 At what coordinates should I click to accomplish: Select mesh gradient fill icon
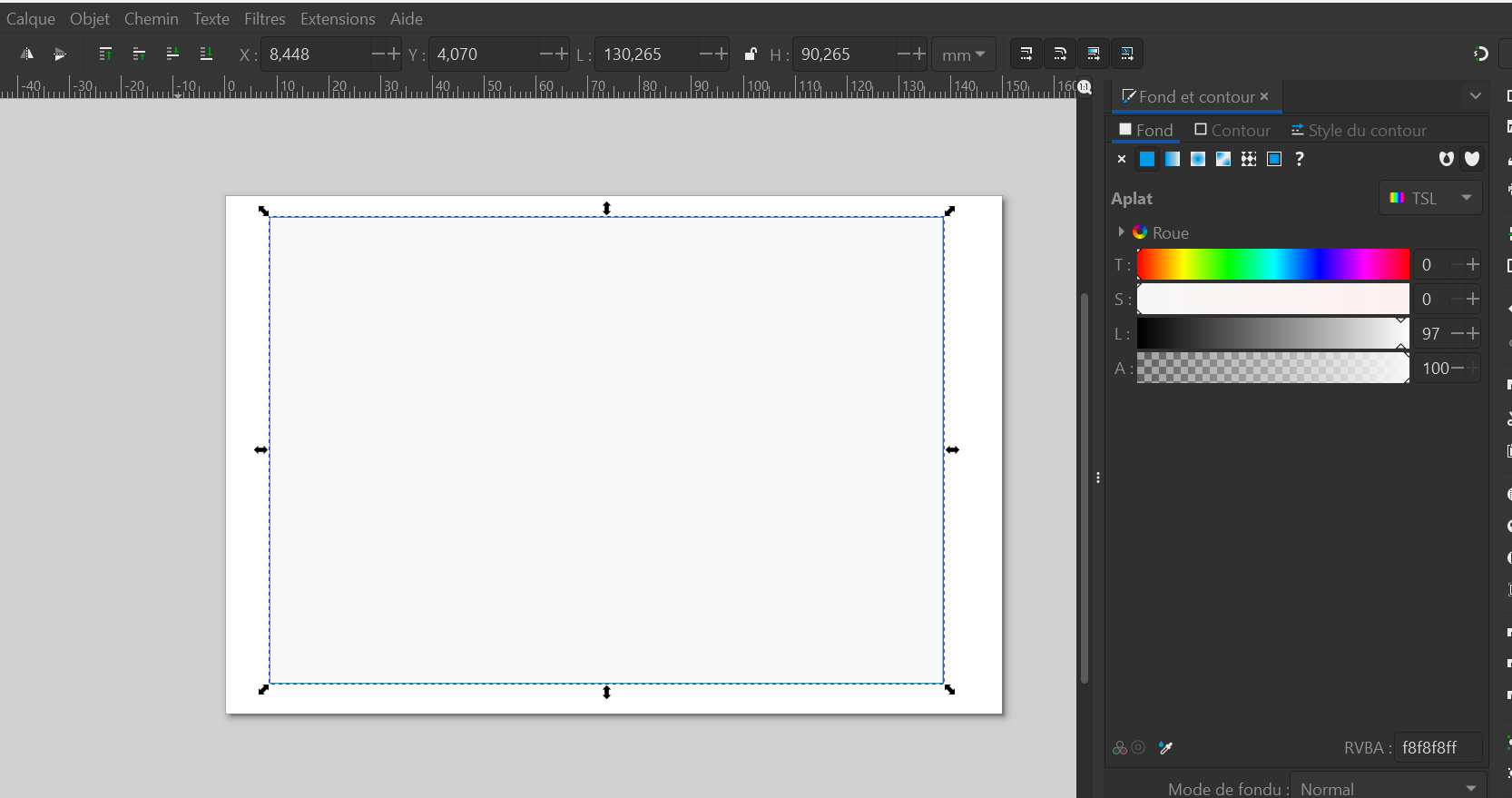pyautogui.click(x=1223, y=159)
